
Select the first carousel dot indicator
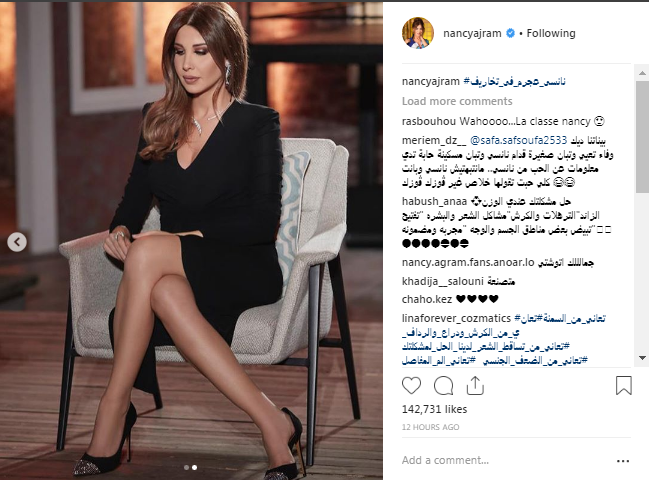[187, 467]
